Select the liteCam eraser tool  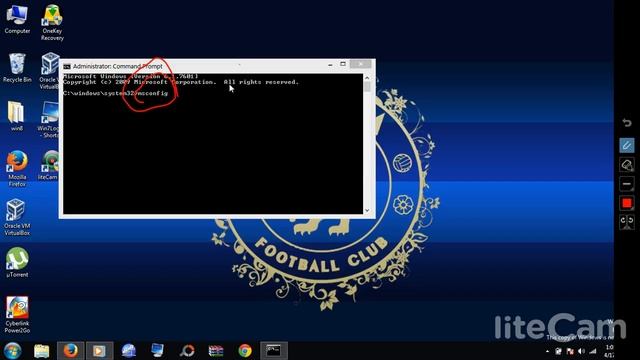[x=627, y=165]
